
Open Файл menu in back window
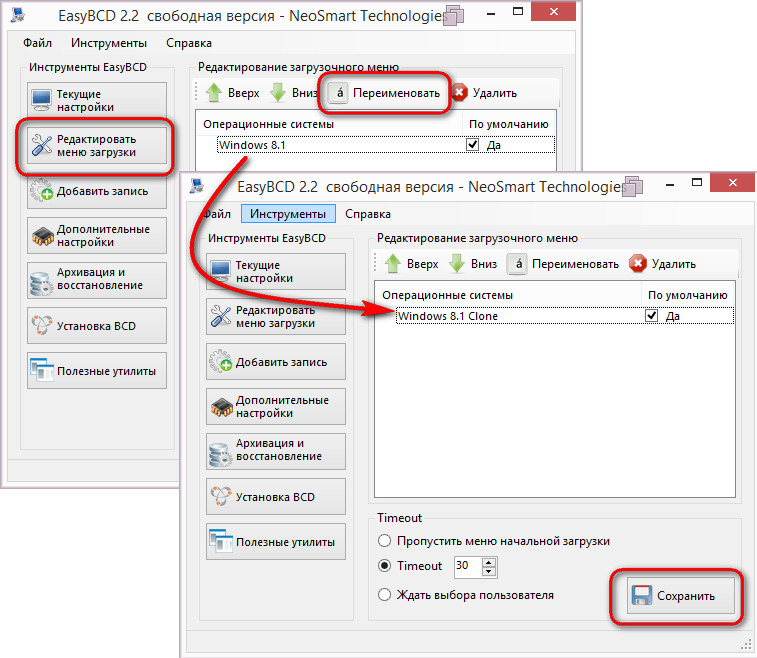point(37,43)
